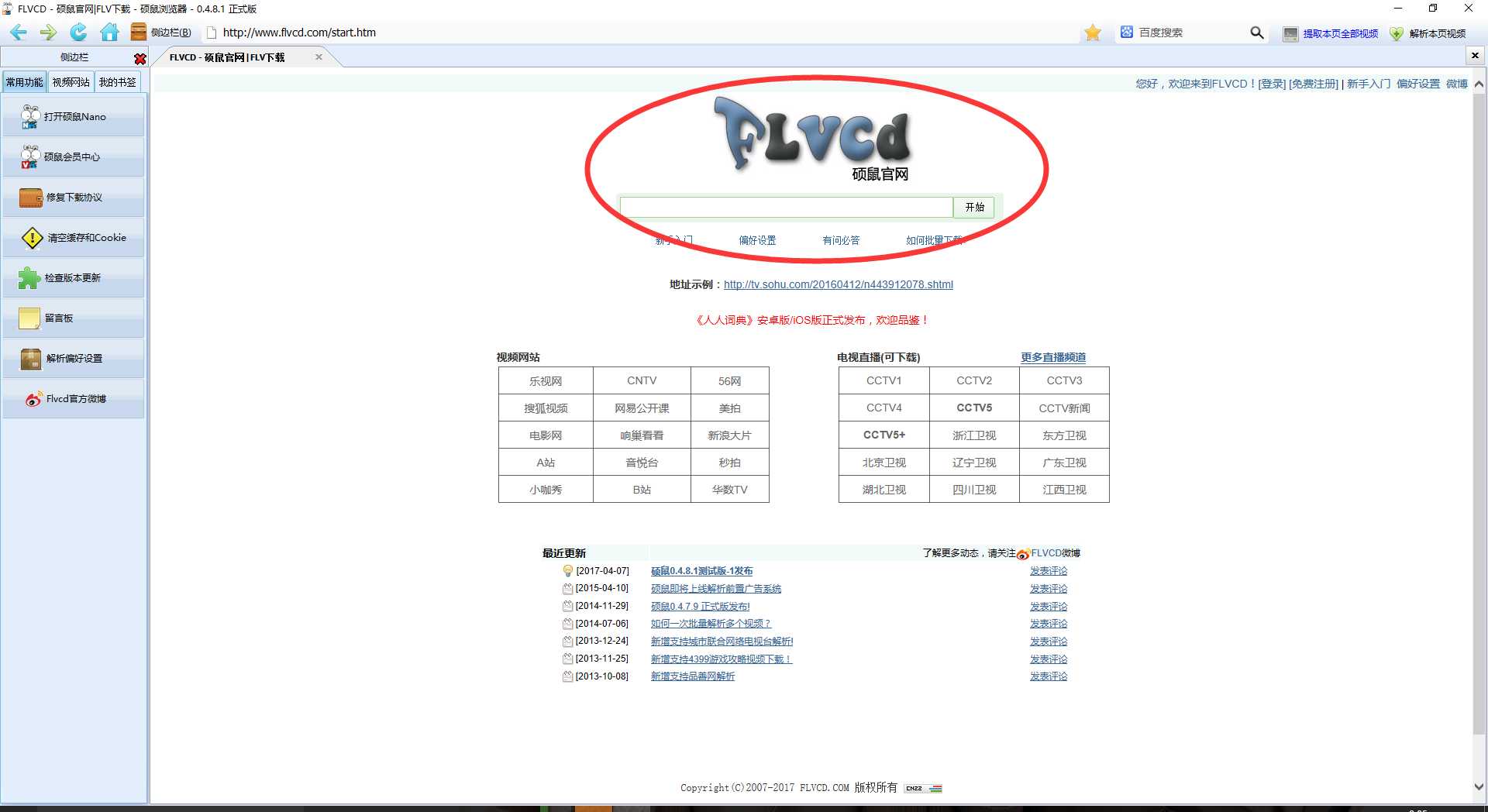Click 修复下载协议 sidebar item
The height and width of the screenshot is (812, 1488).
74,197
